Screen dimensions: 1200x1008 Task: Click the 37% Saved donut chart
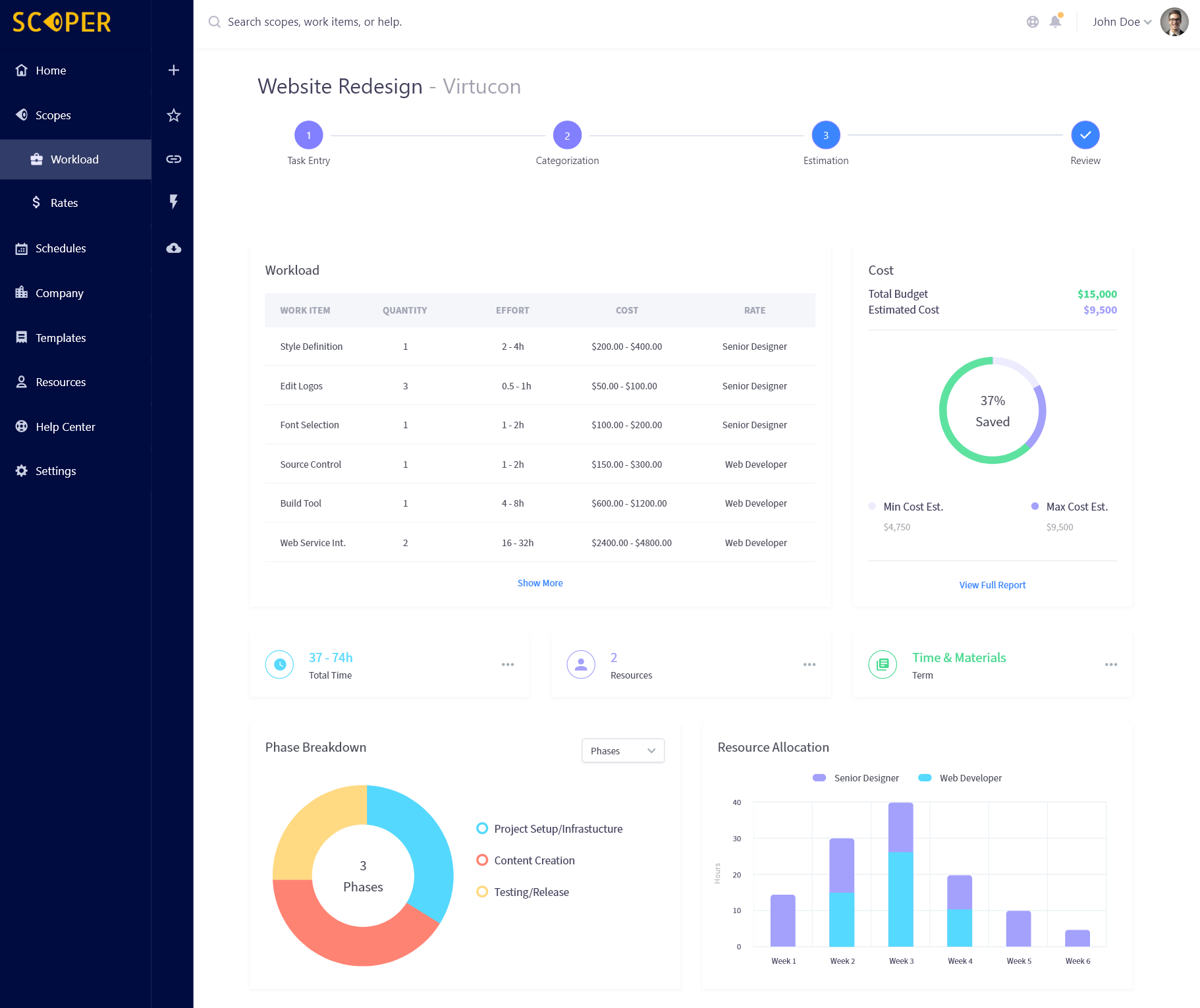(x=993, y=410)
